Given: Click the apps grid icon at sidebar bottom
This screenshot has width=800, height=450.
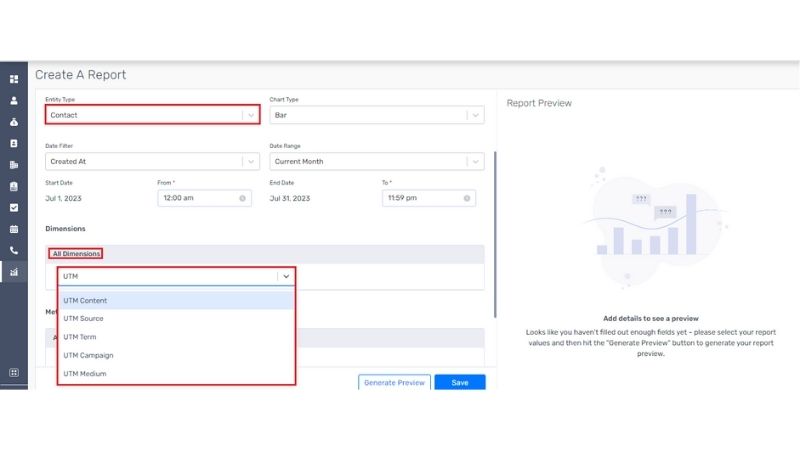Looking at the screenshot, I should tap(14, 372).
